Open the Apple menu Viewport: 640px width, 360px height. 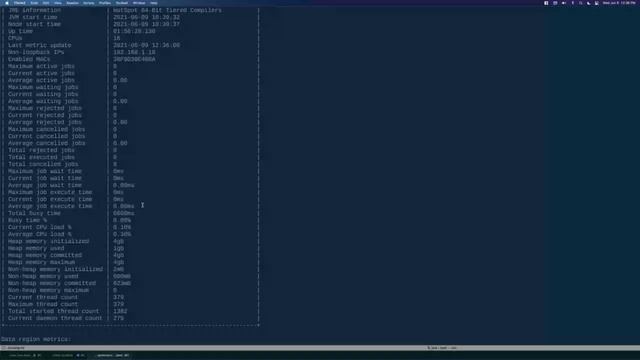(x=7, y=3)
